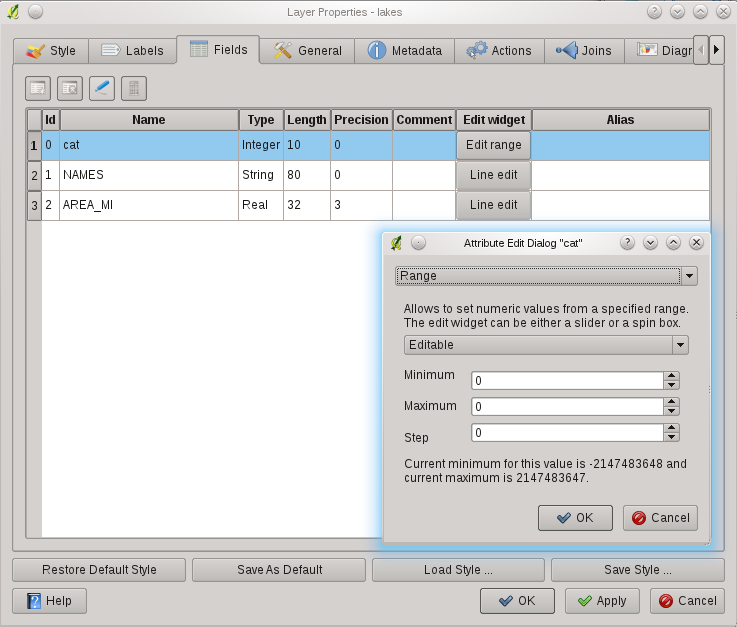
Task: Click Cancel in the Attribute Edit Dialog
Action: pos(660,518)
